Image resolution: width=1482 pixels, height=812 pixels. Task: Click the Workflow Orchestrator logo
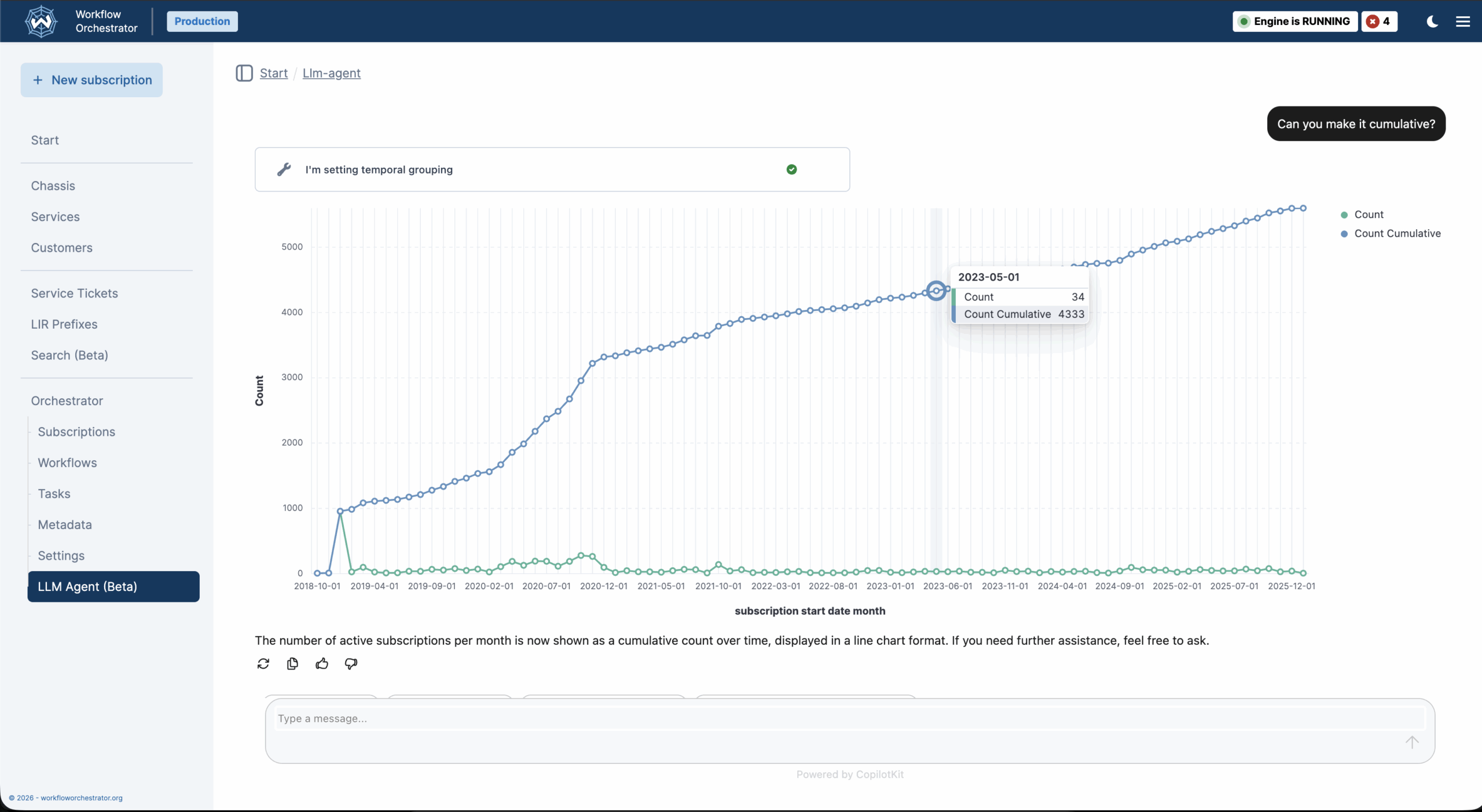(41, 21)
